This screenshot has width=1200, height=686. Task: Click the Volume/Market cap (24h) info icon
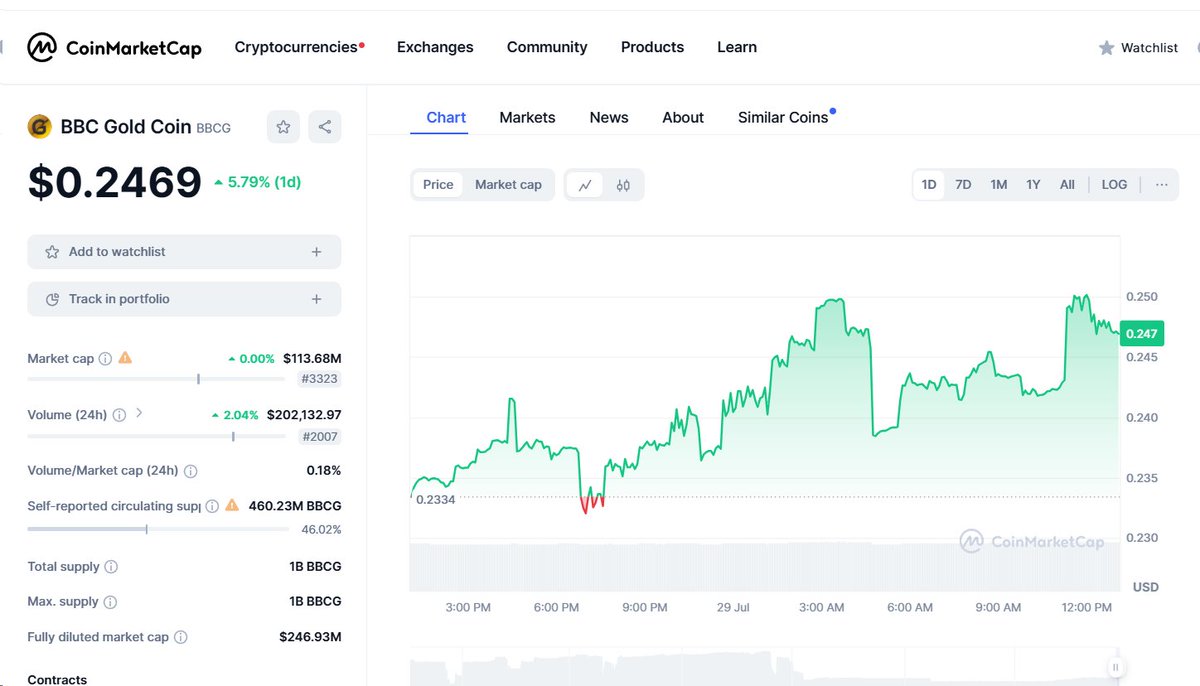(x=190, y=471)
